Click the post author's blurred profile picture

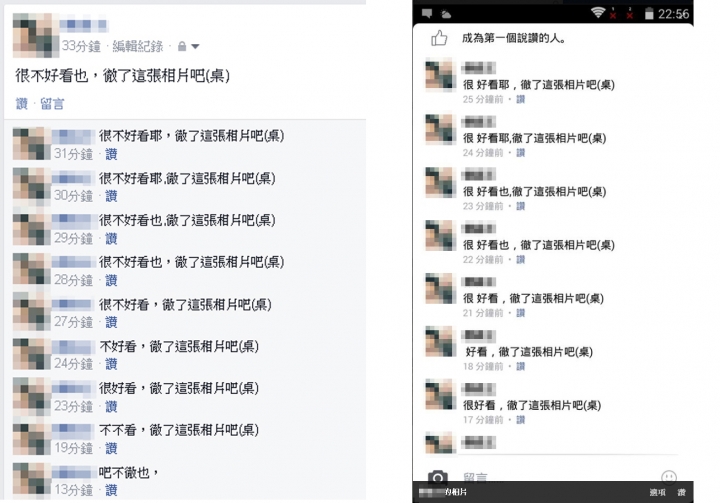point(36,35)
